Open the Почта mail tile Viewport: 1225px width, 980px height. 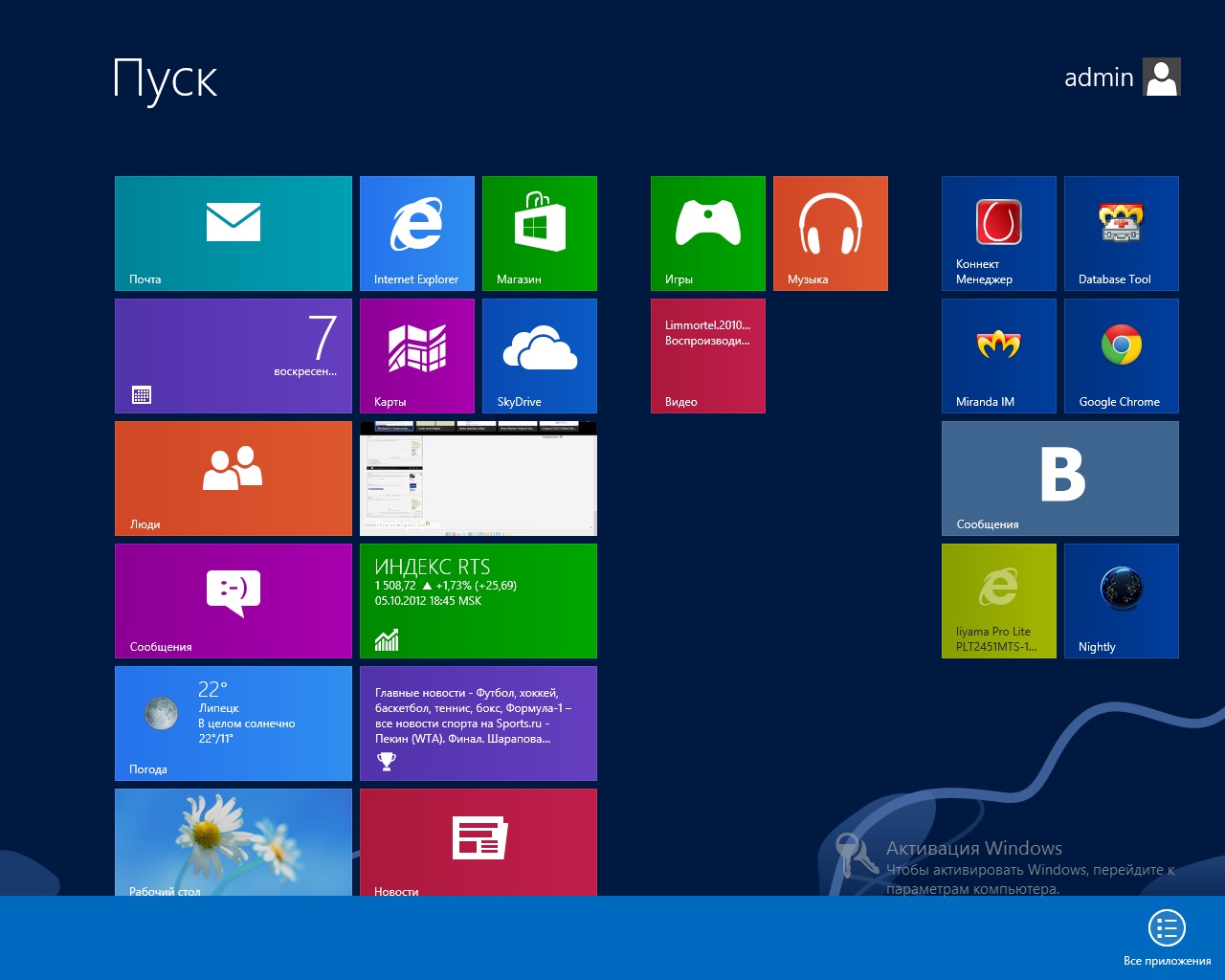pos(234,233)
